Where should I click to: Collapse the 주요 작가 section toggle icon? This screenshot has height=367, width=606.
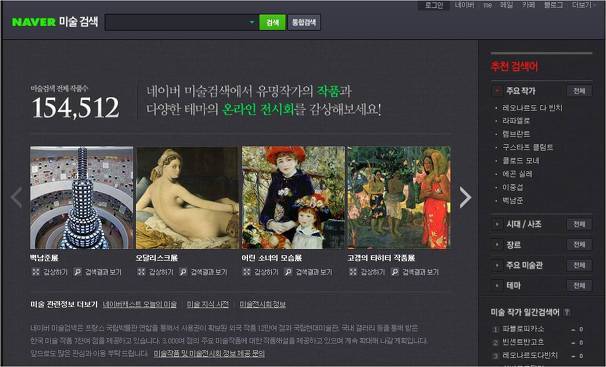(497, 91)
